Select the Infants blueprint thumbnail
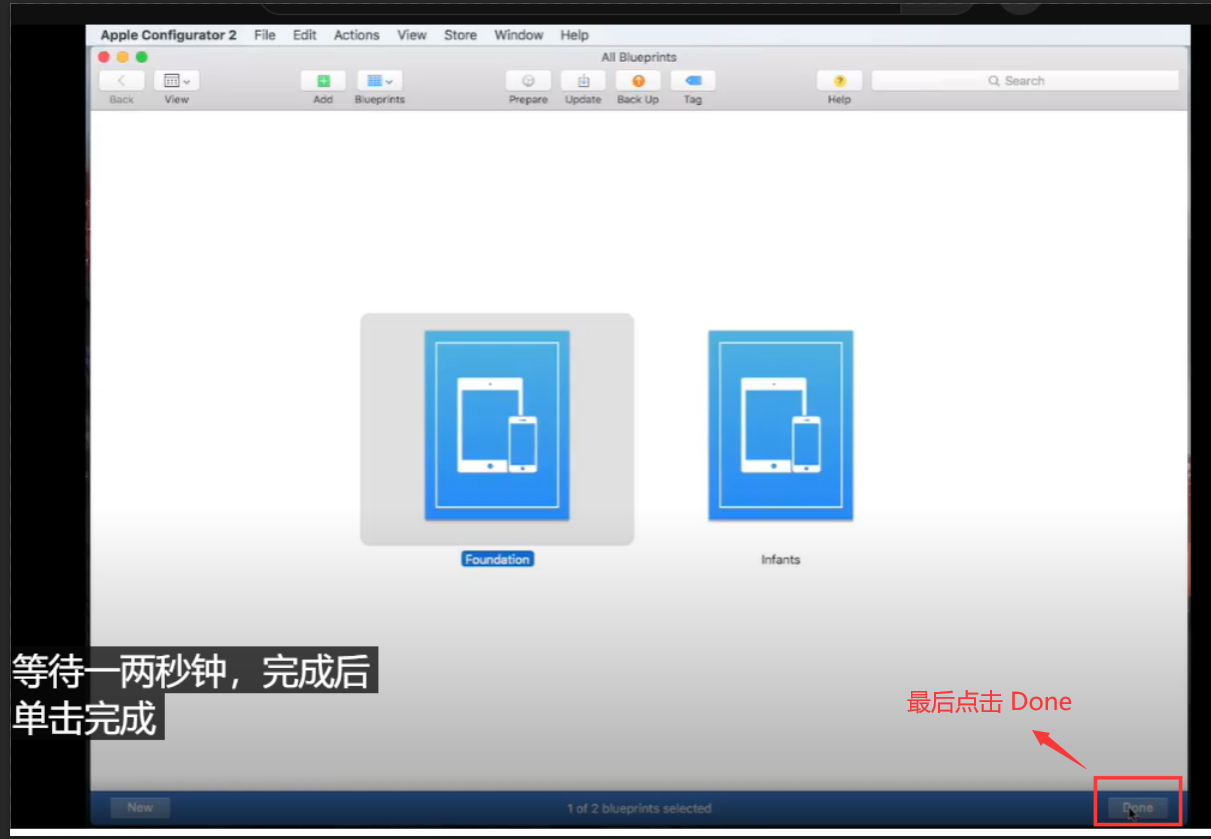The image size is (1211, 839). point(780,426)
